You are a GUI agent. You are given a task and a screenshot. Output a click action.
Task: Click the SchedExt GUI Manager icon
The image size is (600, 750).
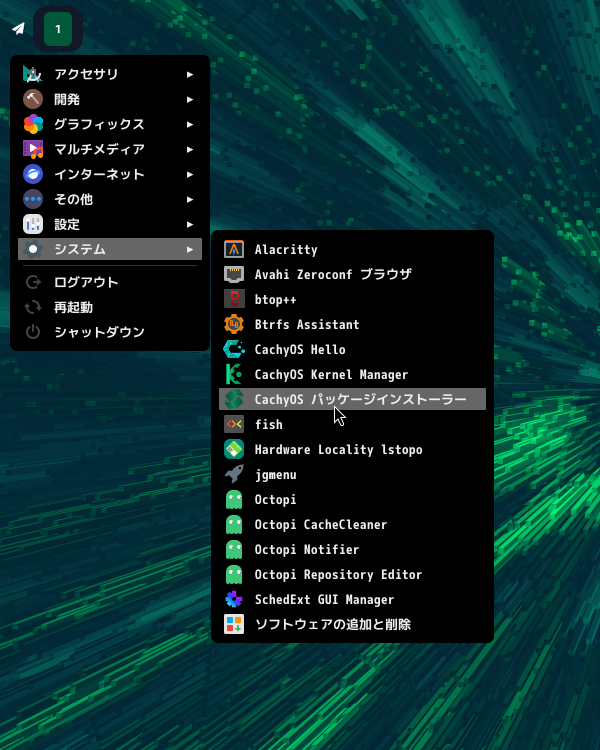pos(234,599)
